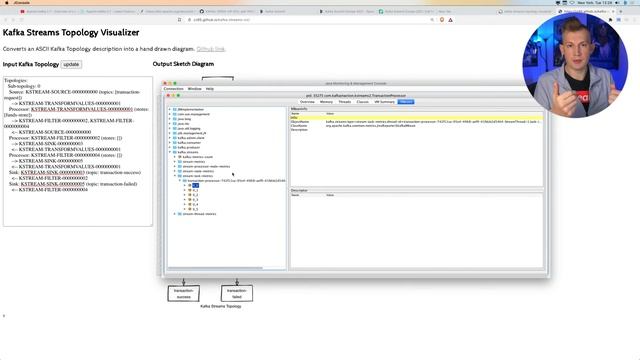This screenshot has width=640, height=360.
Task: Collapse the stream-task-metrics node
Action: pos(175,176)
